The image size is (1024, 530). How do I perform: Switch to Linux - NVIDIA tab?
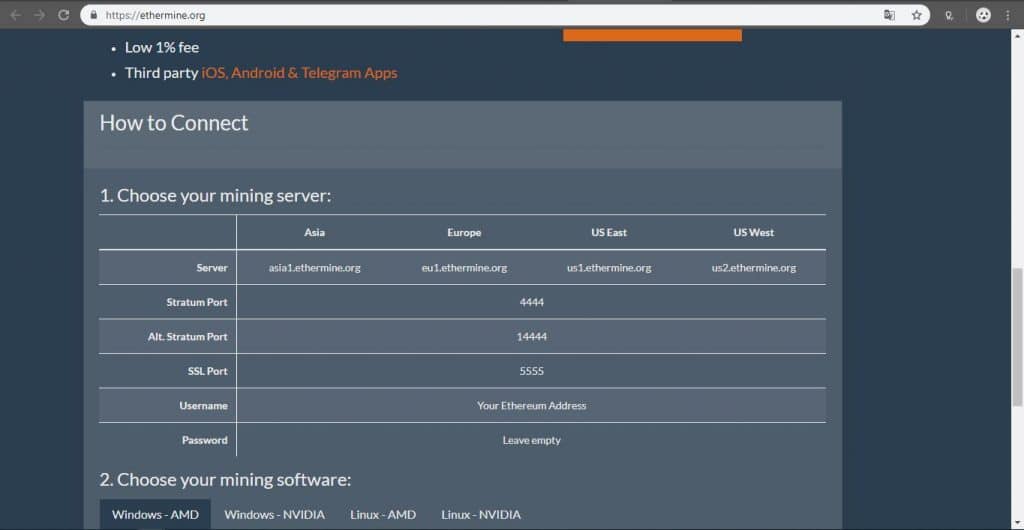coord(481,514)
